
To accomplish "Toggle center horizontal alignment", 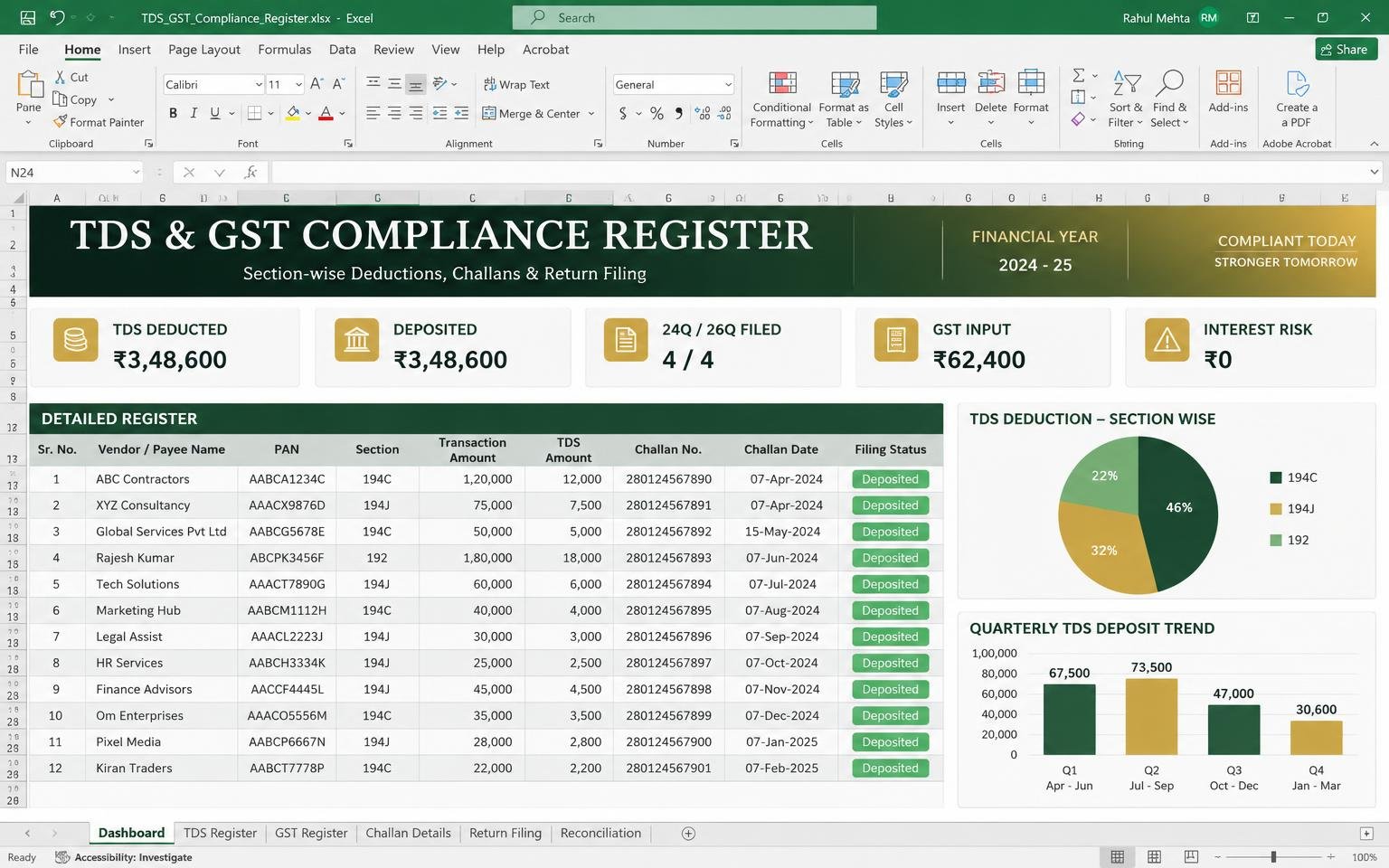I will pyautogui.click(x=394, y=113).
